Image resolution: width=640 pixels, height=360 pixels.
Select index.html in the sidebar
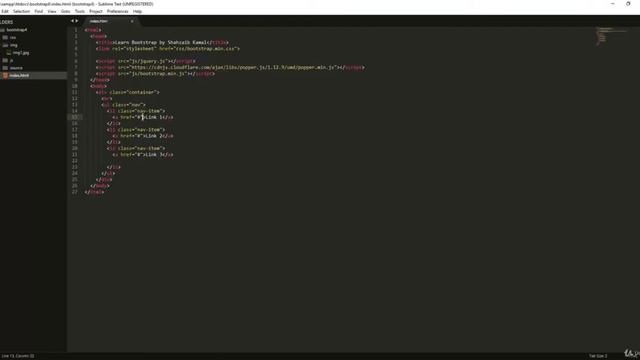pyautogui.click(x=19, y=76)
